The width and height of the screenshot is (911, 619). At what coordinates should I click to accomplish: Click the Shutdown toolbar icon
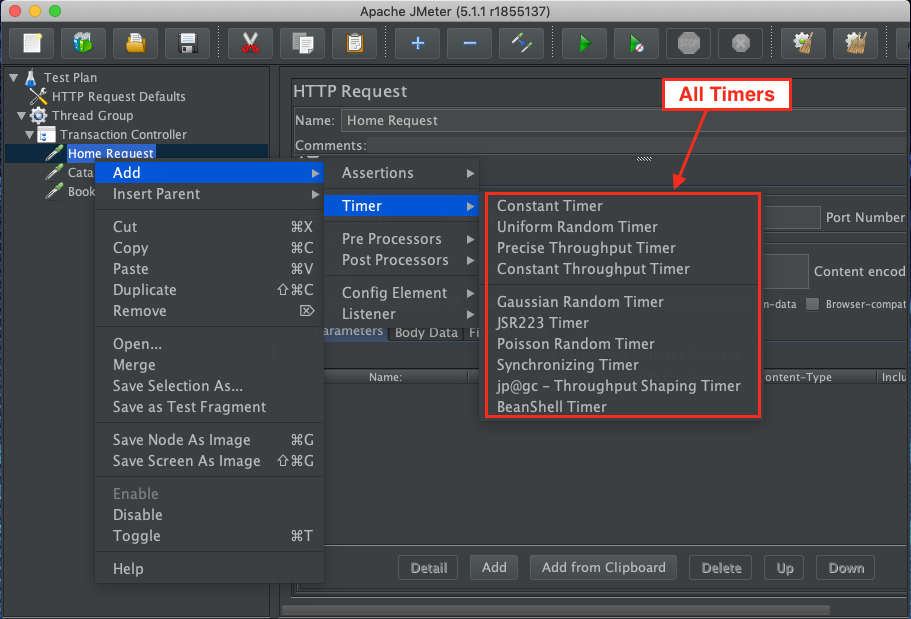point(740,44)
